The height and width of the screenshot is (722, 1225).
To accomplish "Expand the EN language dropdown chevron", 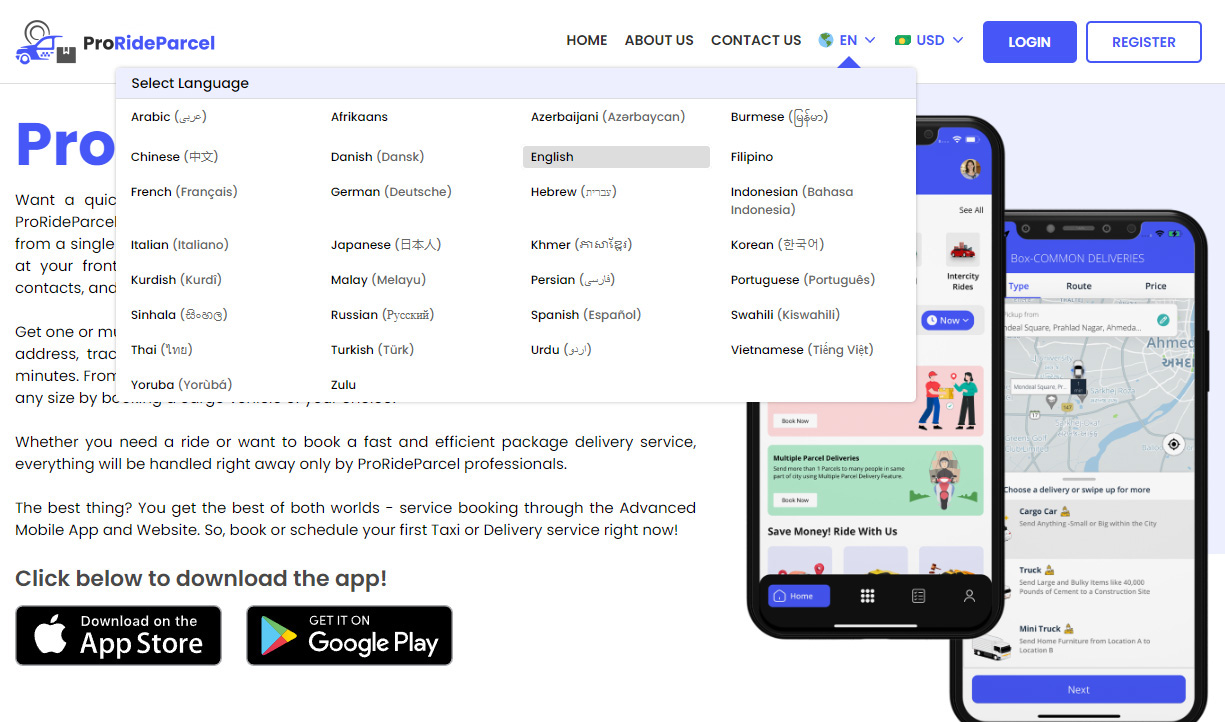I will pos(870,40).
